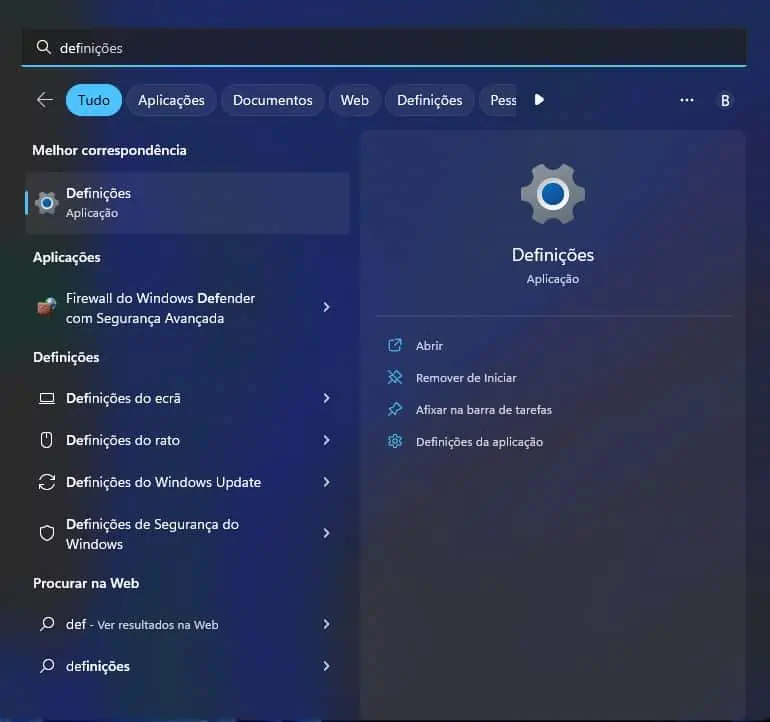This screenshot has width=770, height=722.
Task: Open Definições do ecrã result text
Action: click(123, 398)
